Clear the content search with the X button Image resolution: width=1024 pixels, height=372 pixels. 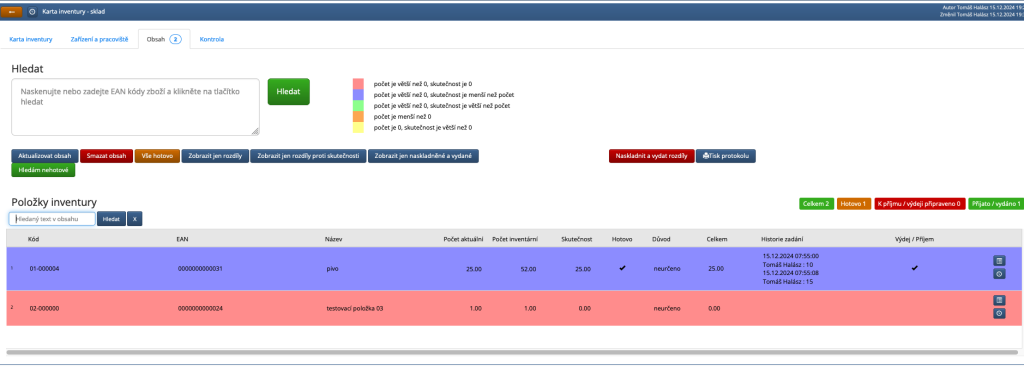coord(135,219)
